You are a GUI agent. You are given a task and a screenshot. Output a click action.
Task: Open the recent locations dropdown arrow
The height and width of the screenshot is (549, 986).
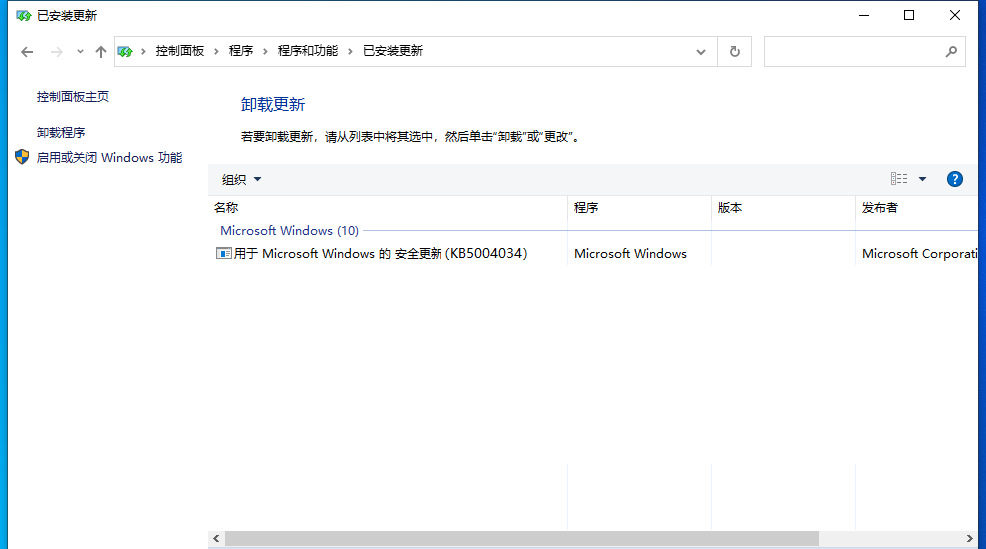tap(80, 52)
